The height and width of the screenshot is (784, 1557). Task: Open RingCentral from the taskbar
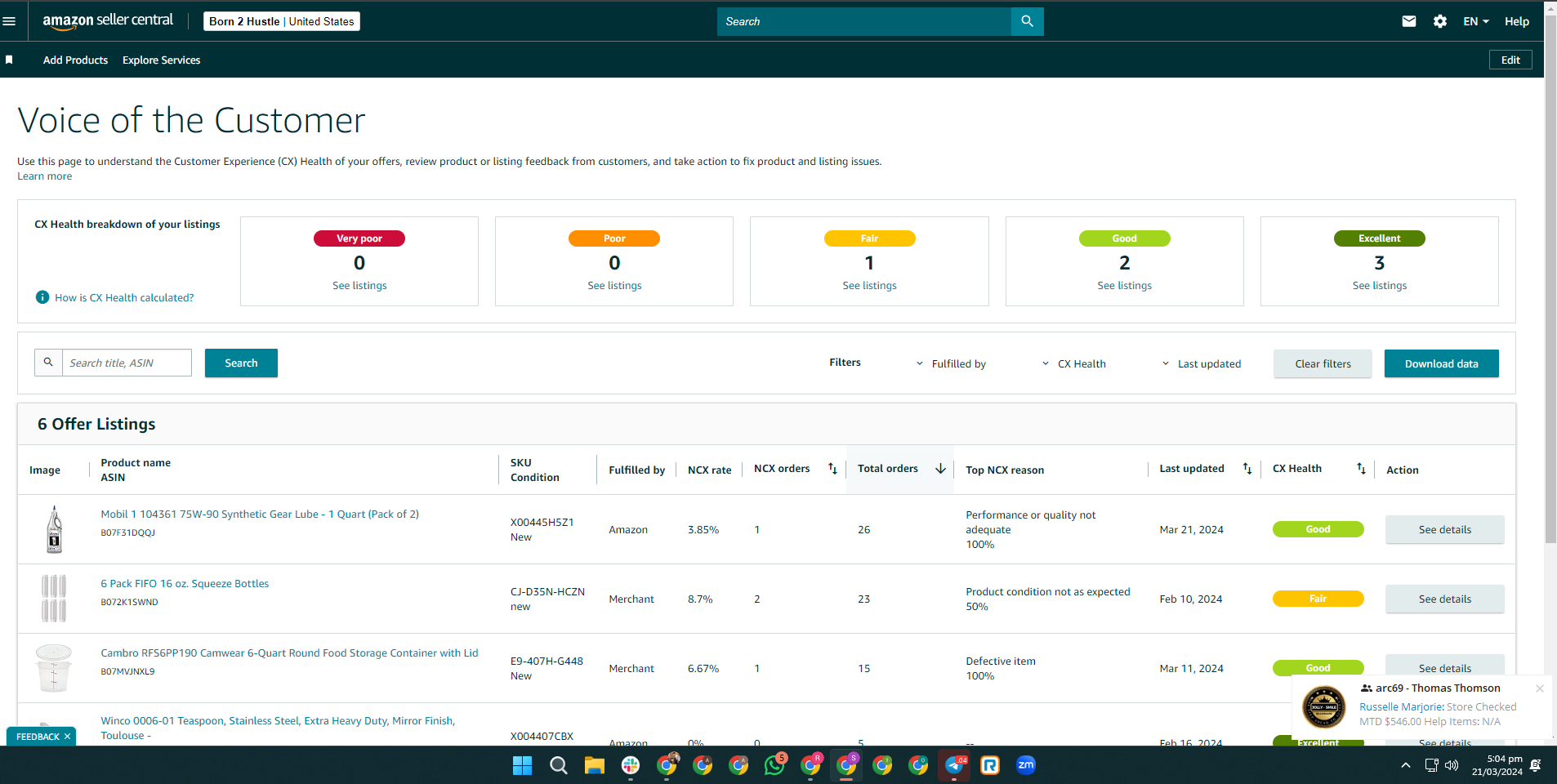[990, 765]
